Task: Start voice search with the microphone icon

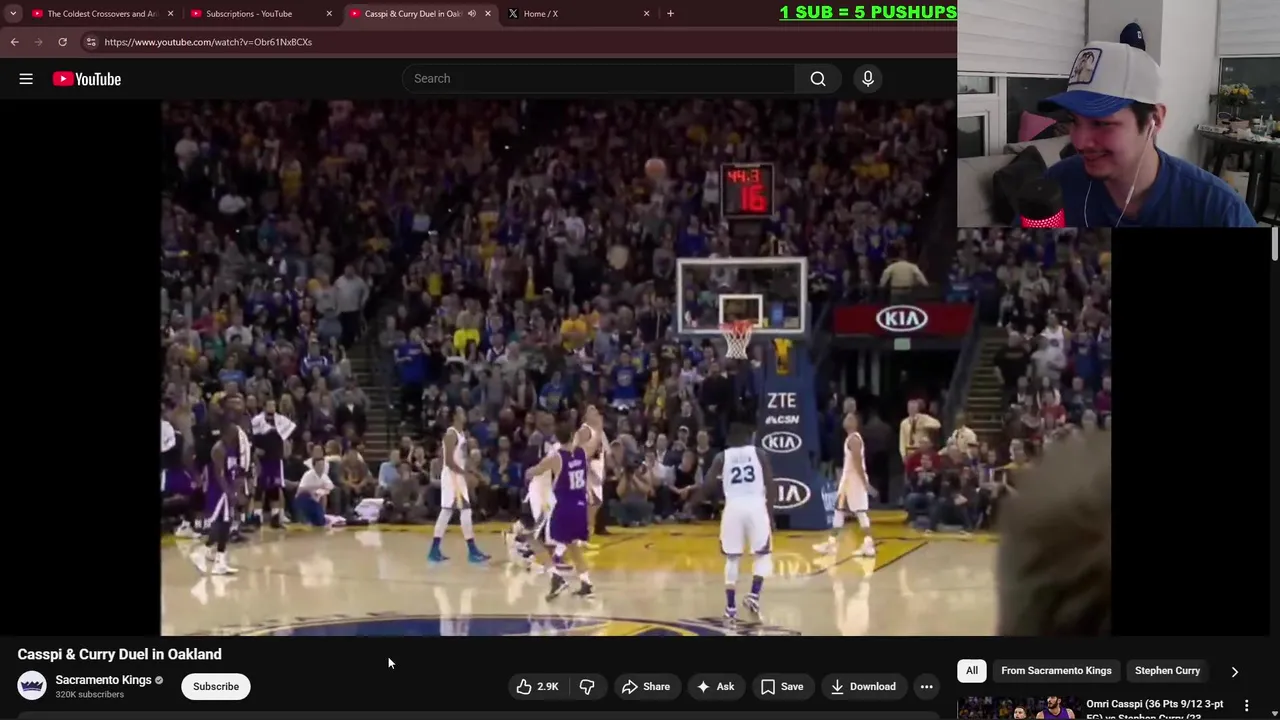Action: [868, 79]
